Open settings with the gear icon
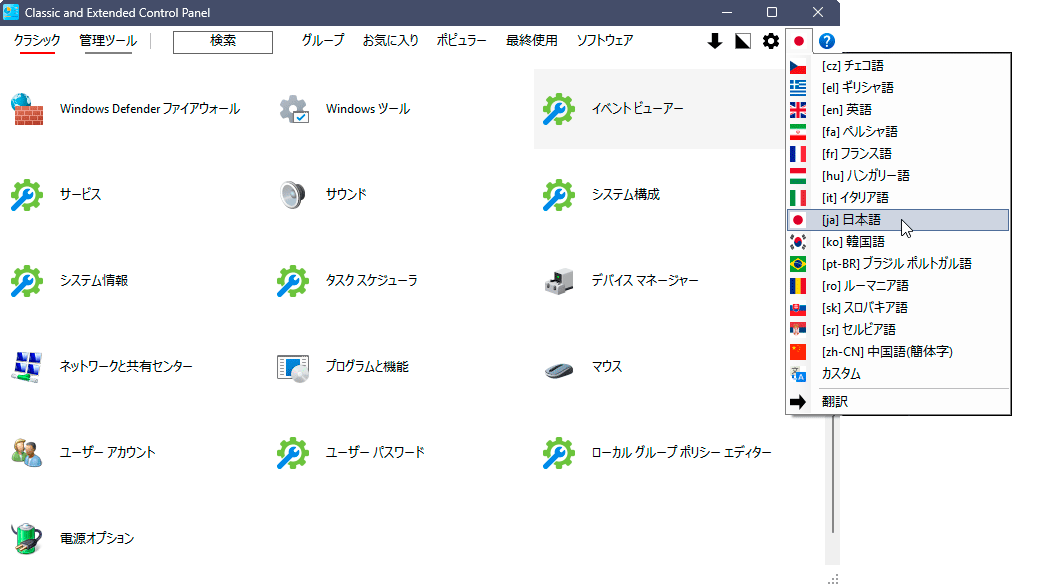 pyautogui.click(x=771, y=41)
